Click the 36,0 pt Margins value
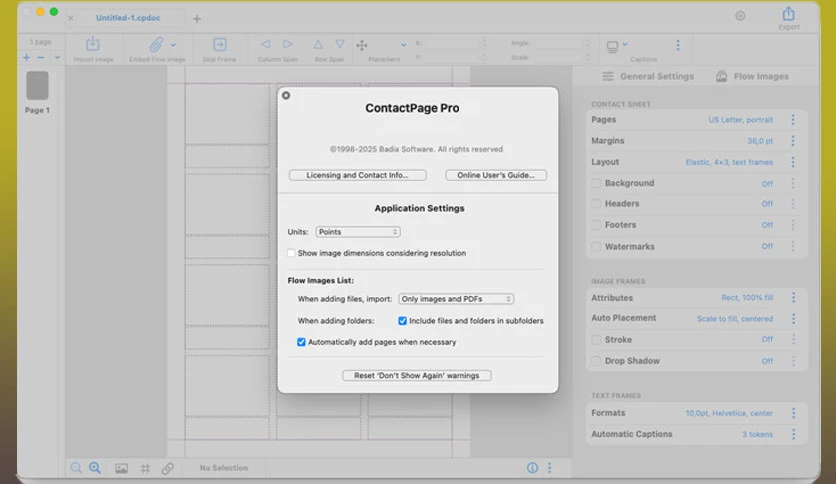Viewport: 836px width, 484px height. point(760,141)
